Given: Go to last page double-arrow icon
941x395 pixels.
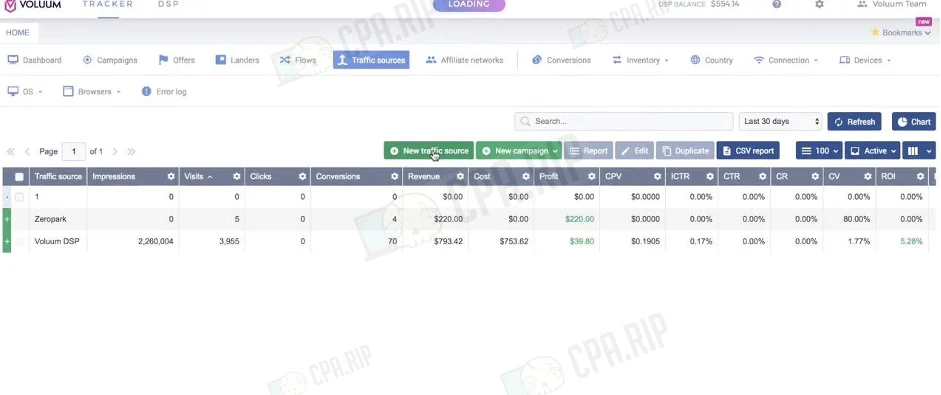Looking at the screenshot, I should click(131, 152).
